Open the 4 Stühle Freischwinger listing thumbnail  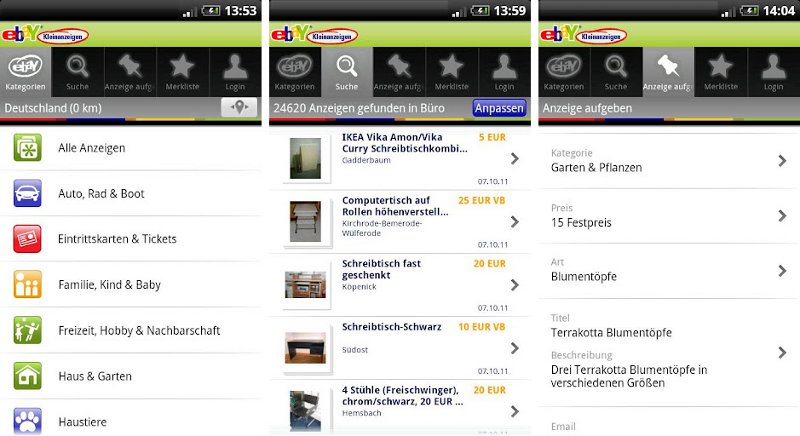coord(306,411)
